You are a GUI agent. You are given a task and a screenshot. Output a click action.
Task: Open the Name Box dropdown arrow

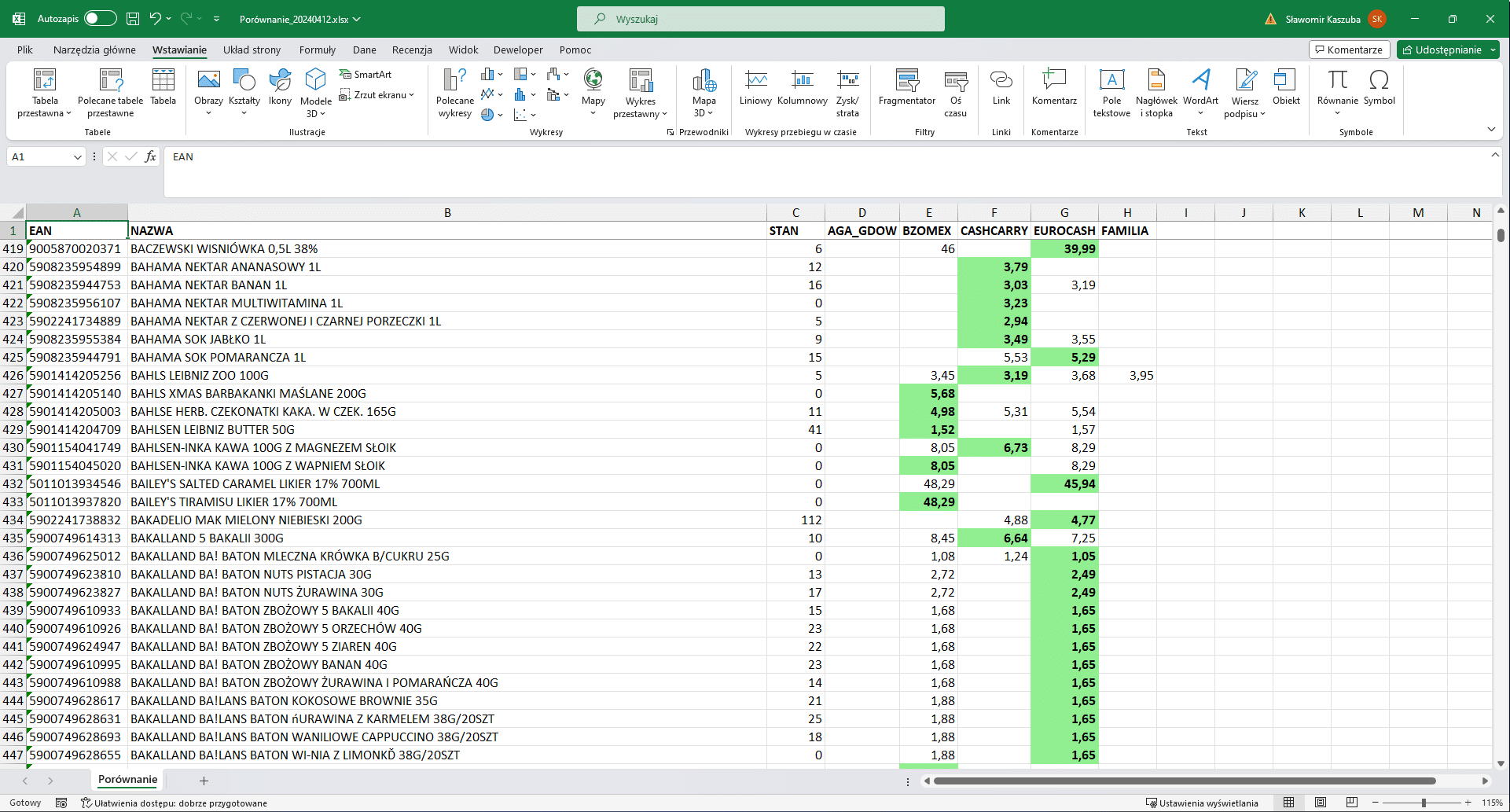coord(77,157)
